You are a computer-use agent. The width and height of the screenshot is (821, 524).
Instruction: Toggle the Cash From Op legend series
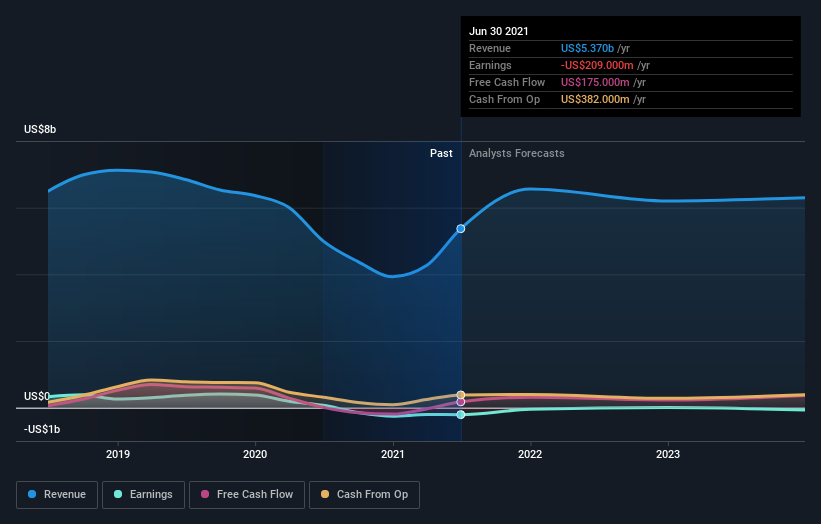364,495
